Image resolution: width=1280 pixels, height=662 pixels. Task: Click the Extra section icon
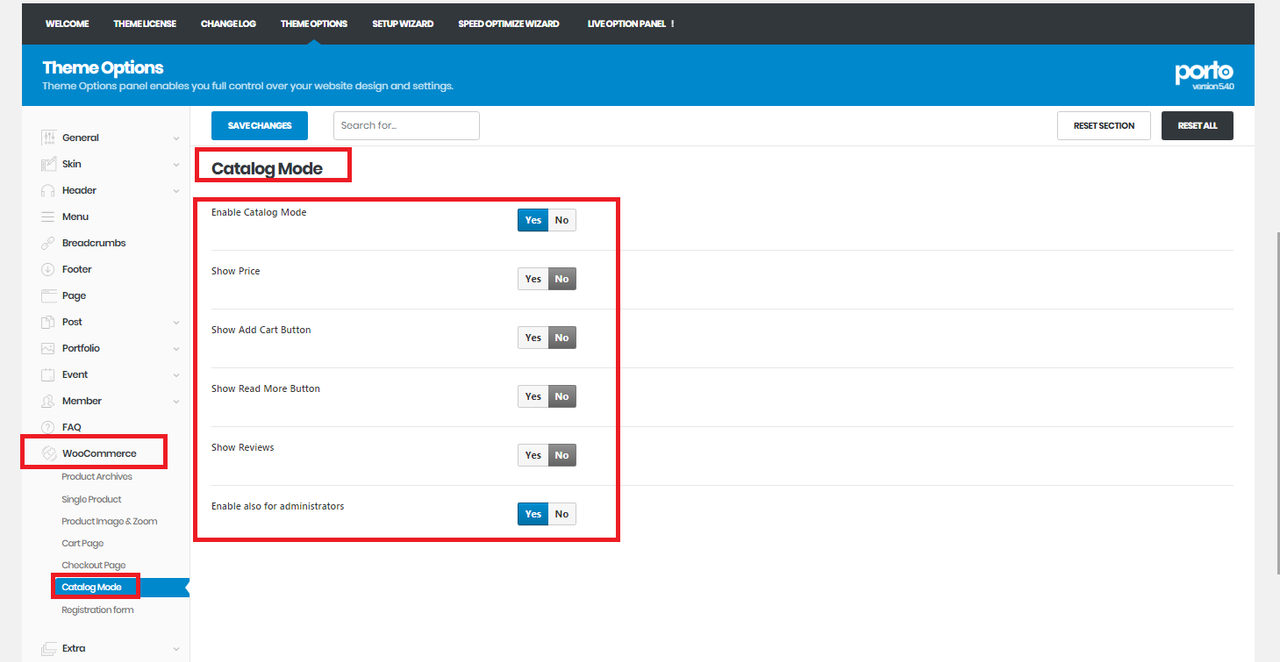coord(48,648)
